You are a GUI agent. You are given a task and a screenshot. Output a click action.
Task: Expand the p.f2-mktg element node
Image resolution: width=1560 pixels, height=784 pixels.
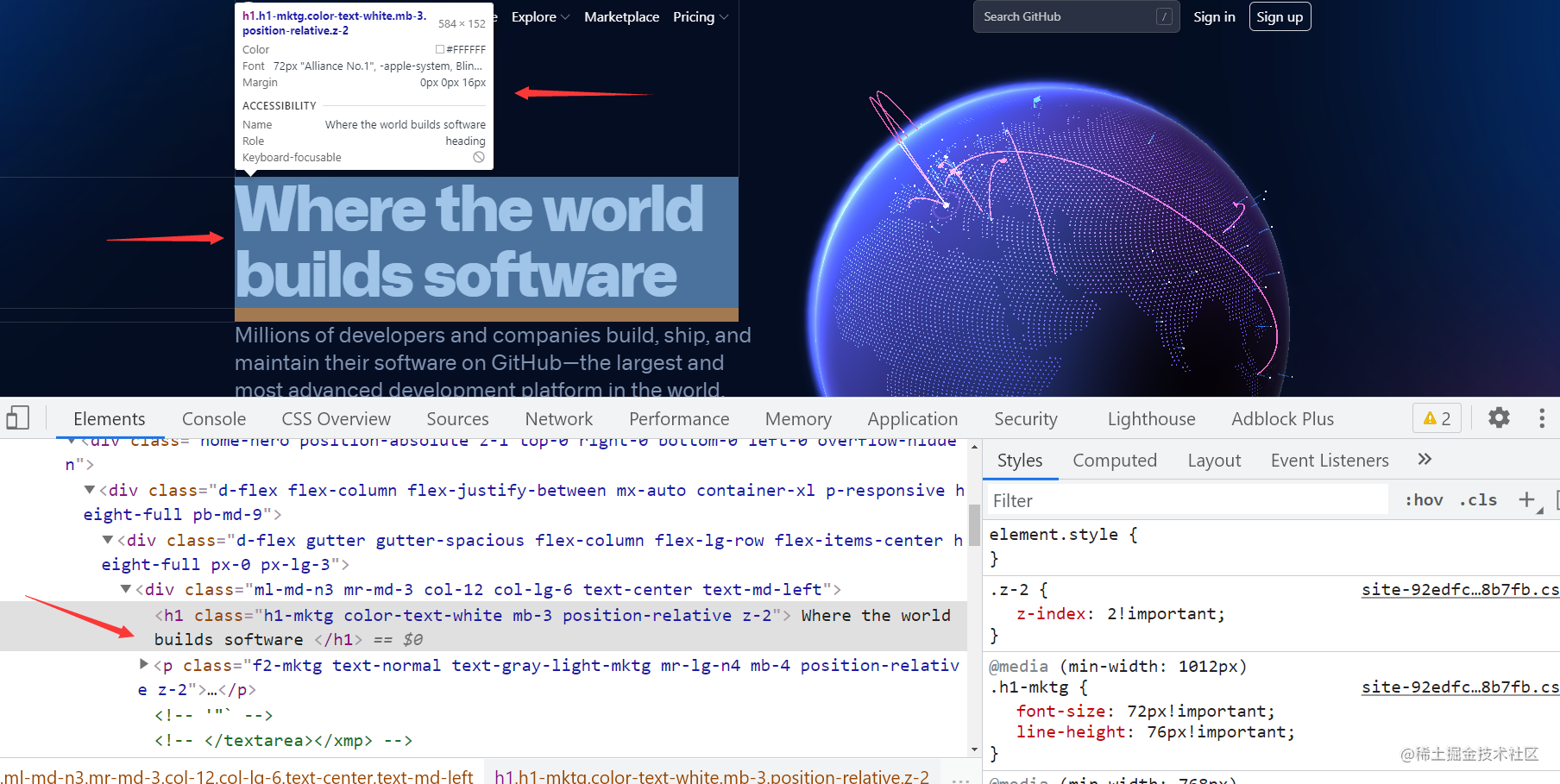[x=143, y=664]
